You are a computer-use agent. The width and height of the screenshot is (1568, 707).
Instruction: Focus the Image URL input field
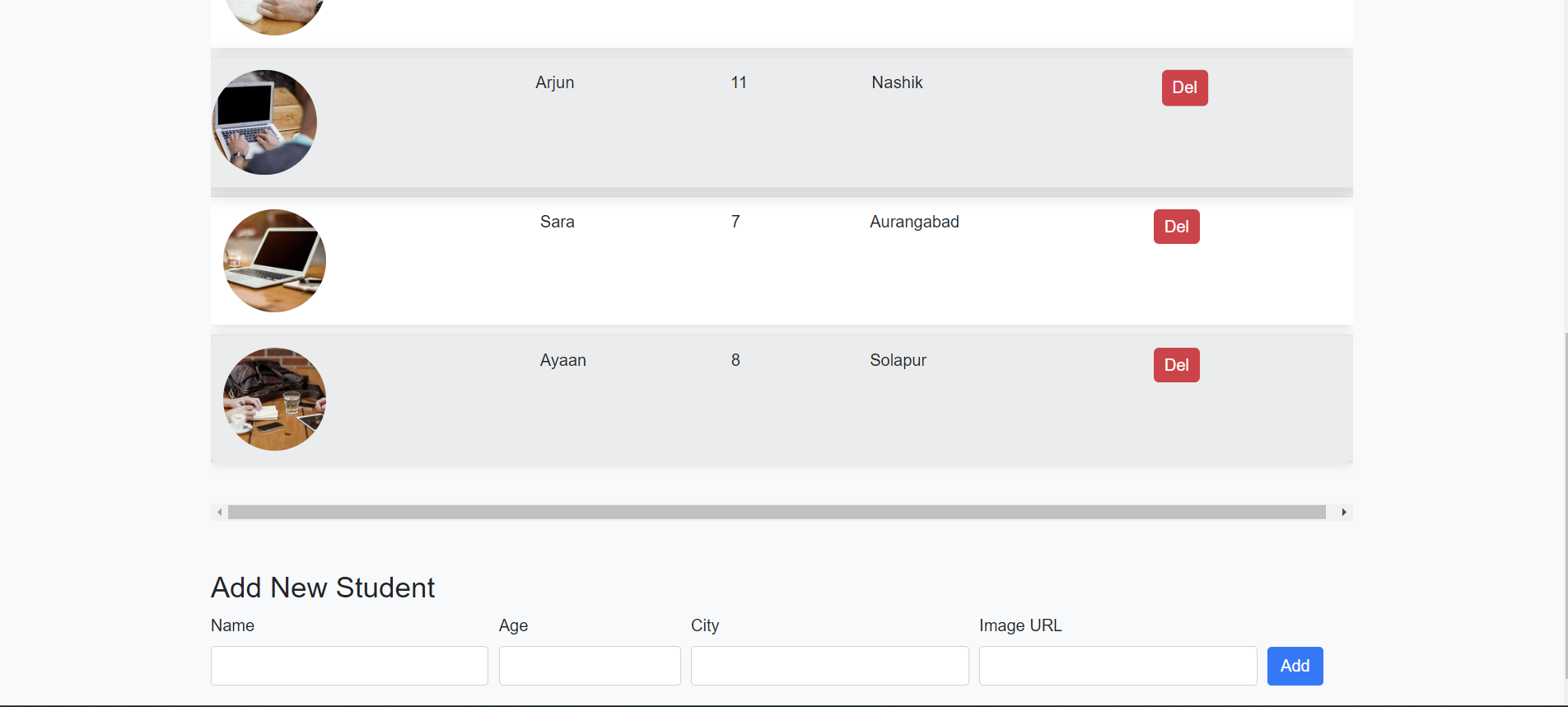(1118, 666)
